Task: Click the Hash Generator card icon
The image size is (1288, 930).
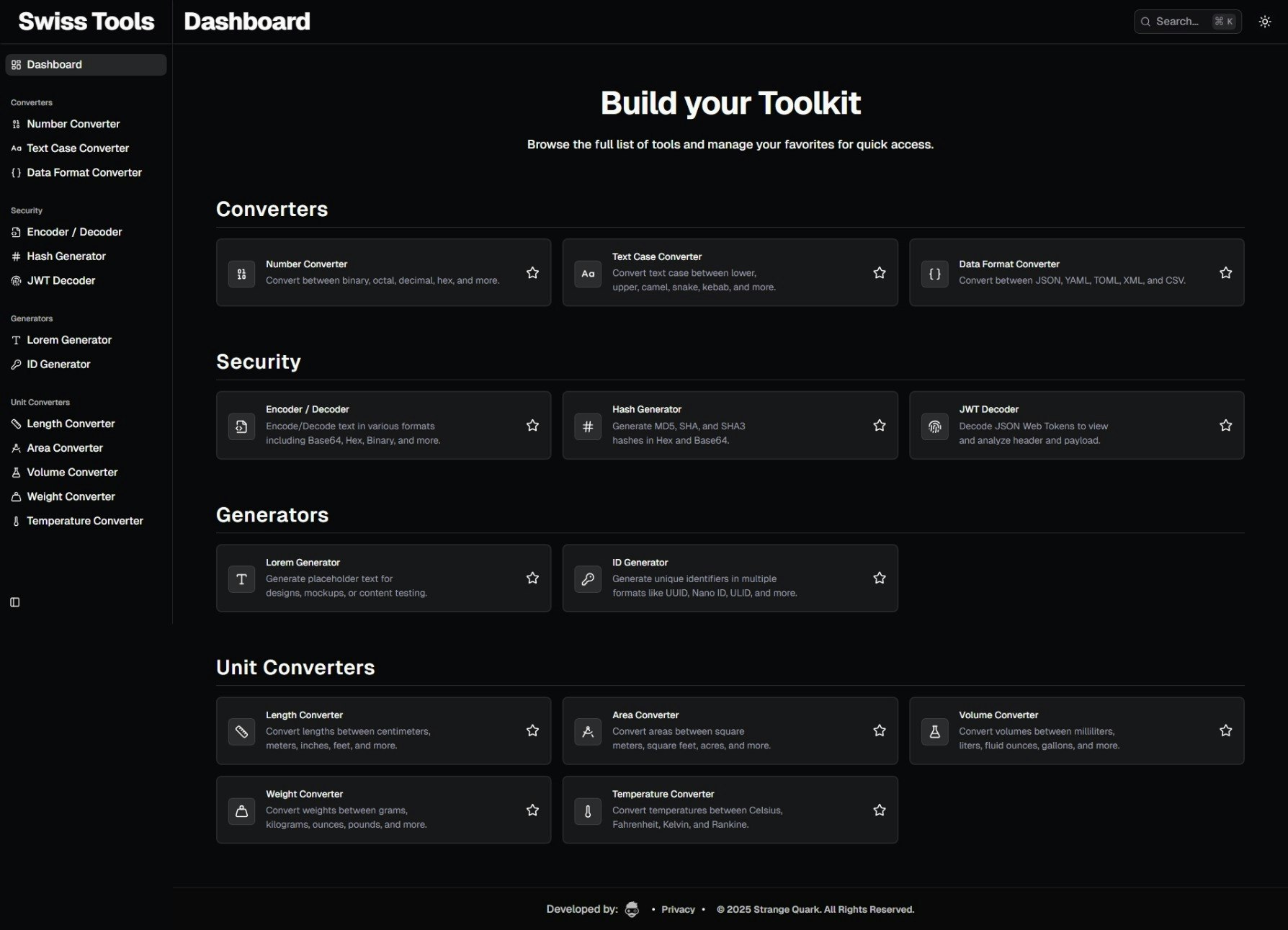Action: [588, 426]
